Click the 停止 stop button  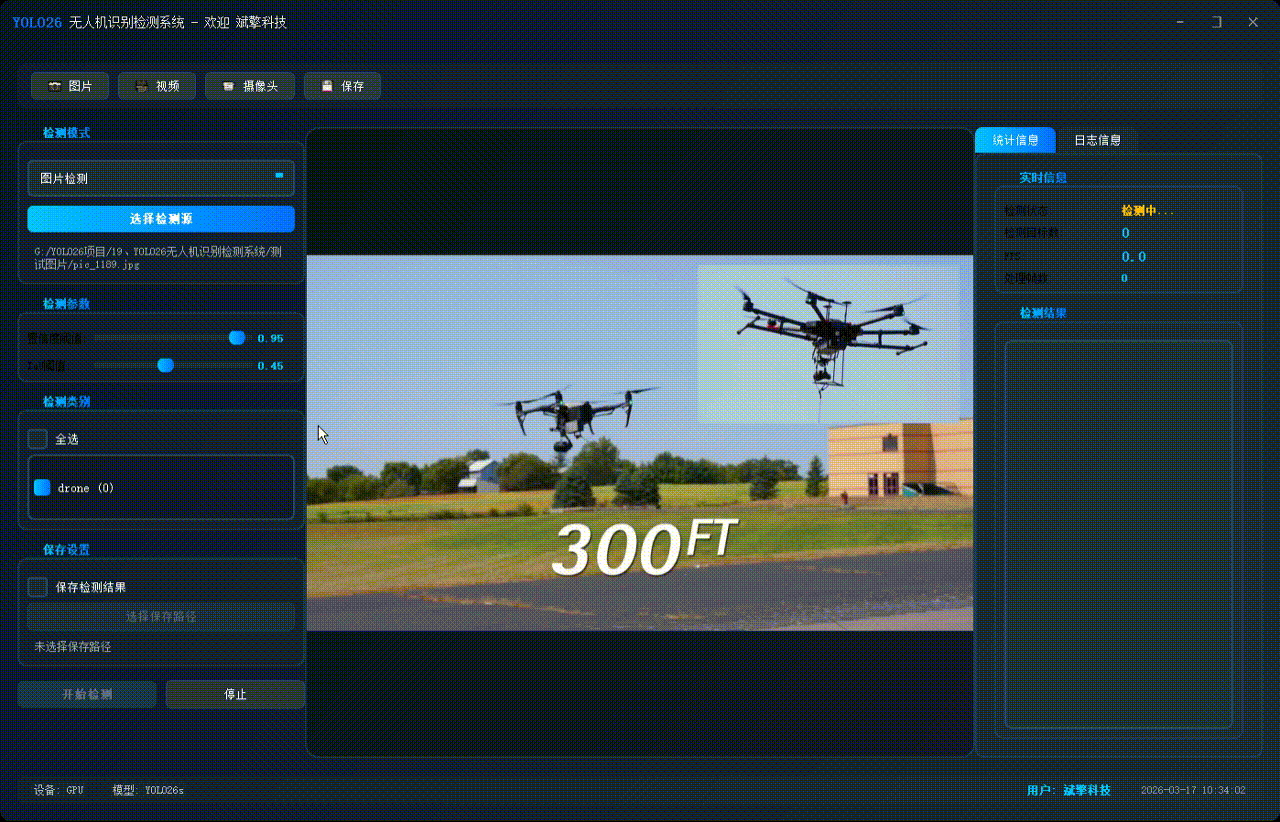click(235, 694)
